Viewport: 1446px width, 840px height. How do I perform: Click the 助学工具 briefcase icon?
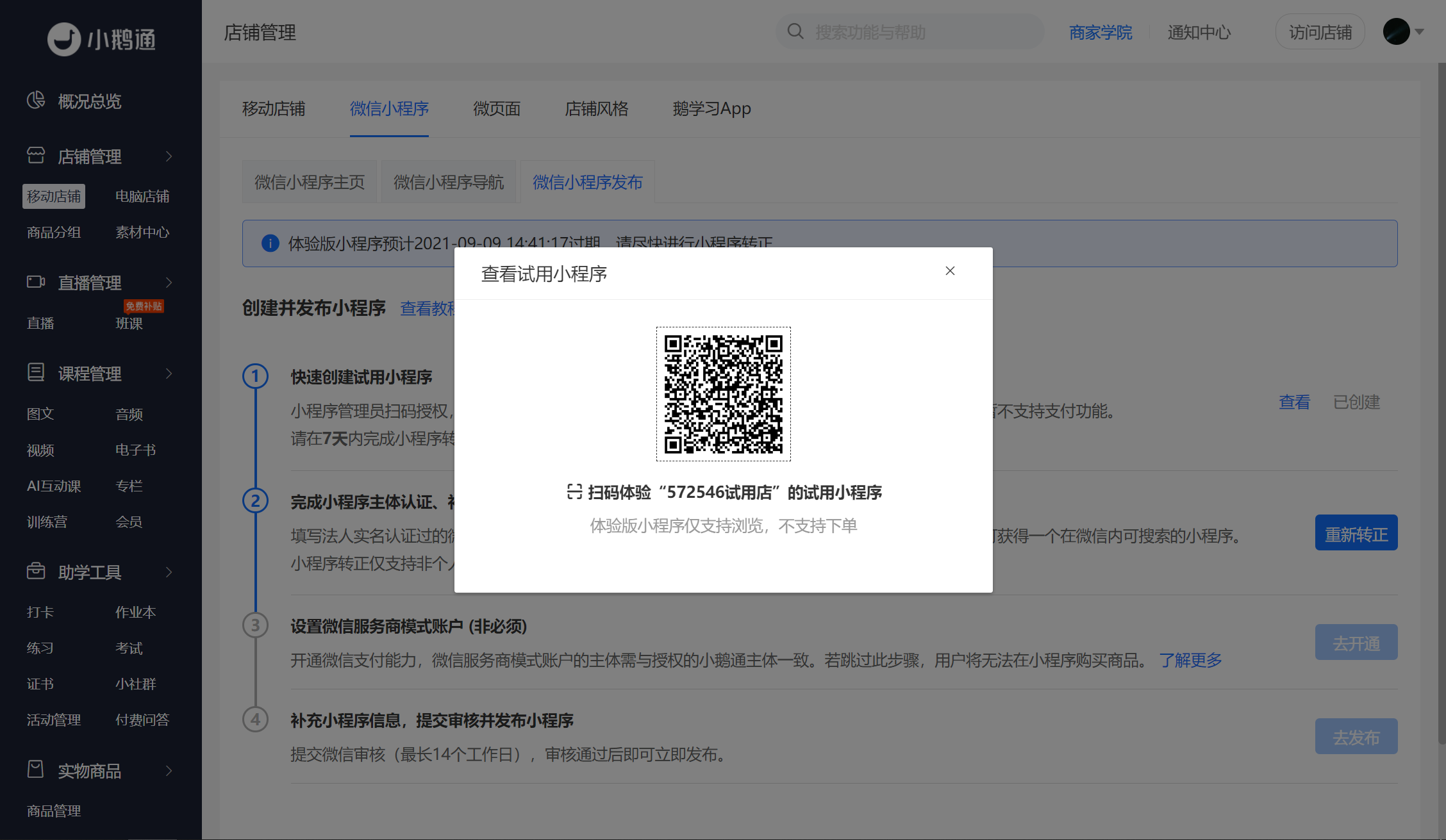click(36, 570)
